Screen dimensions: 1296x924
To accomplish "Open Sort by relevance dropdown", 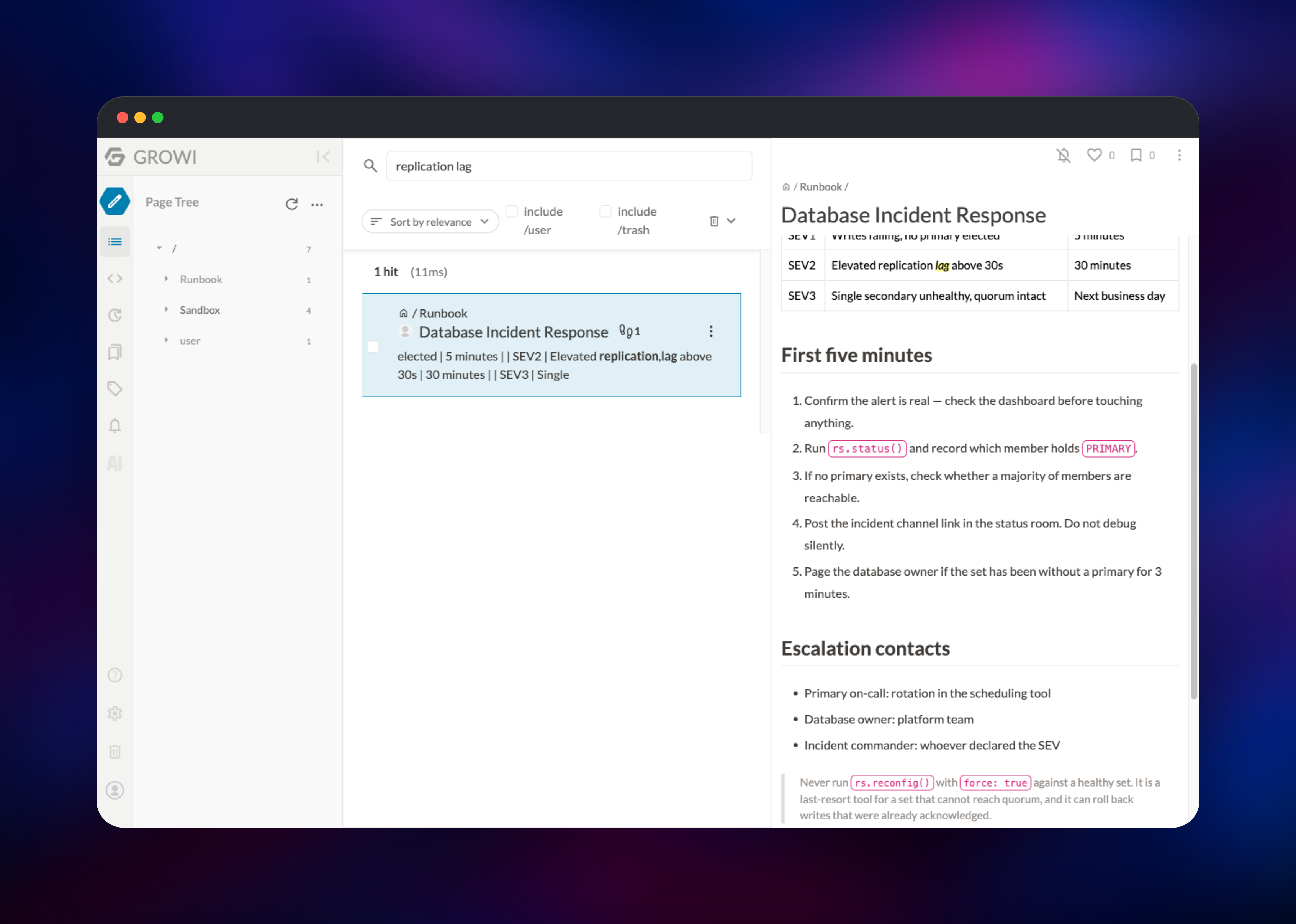I will click(430, 221).
